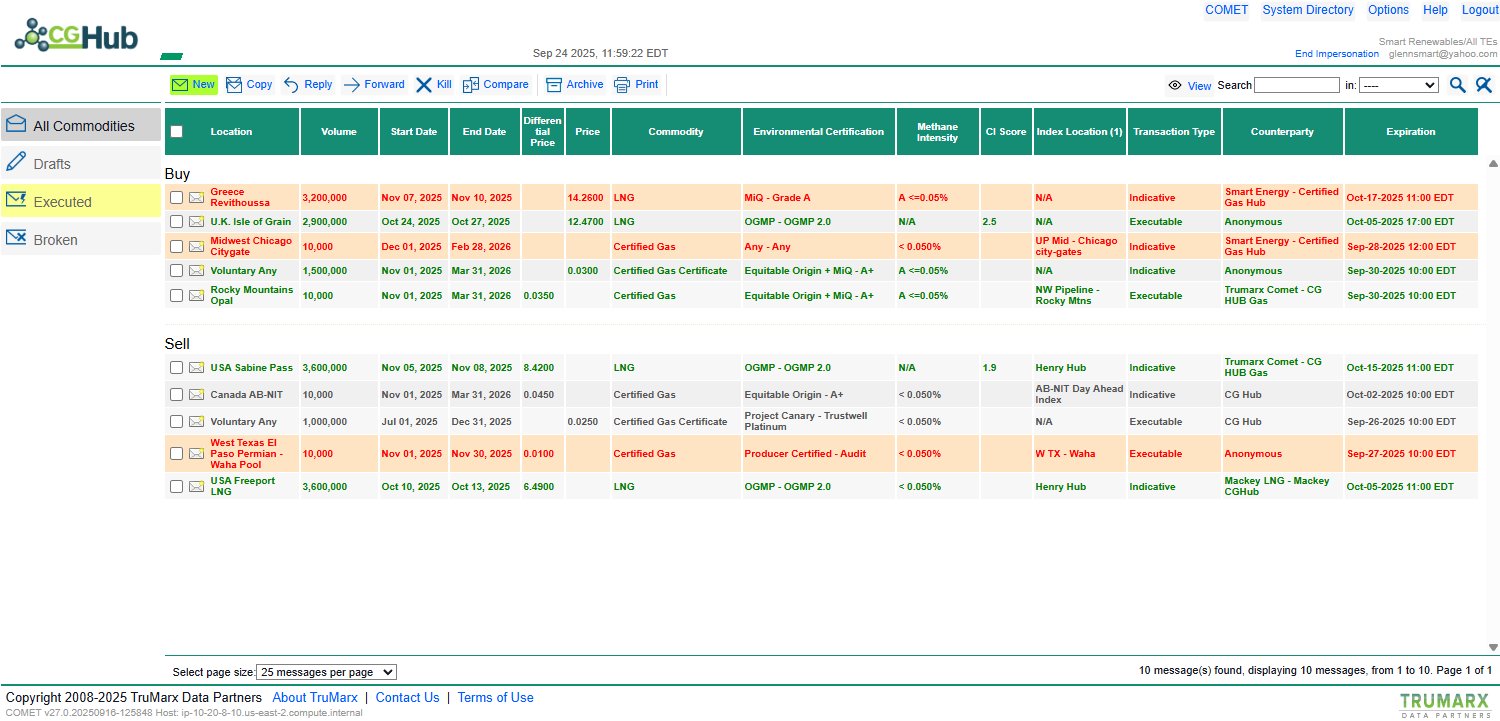Click the Compare toolbar icon
This screenshot has width=1500, height=721.
(x=471, y=85)
